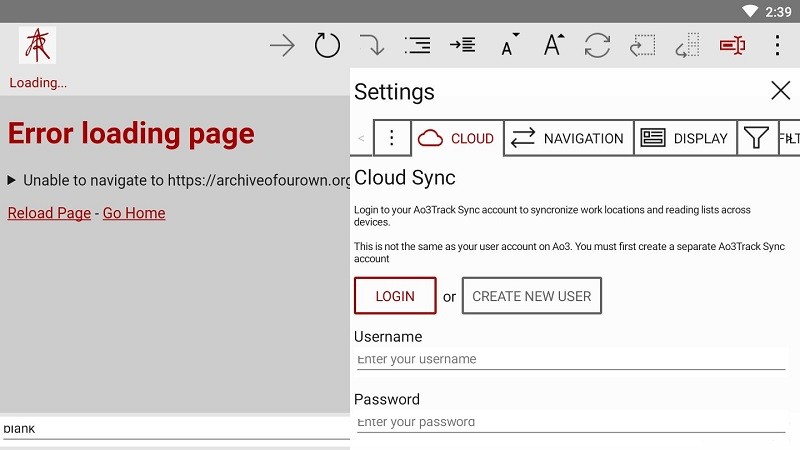Tap the 2:39 clock
800x450 pixels.
778,12
